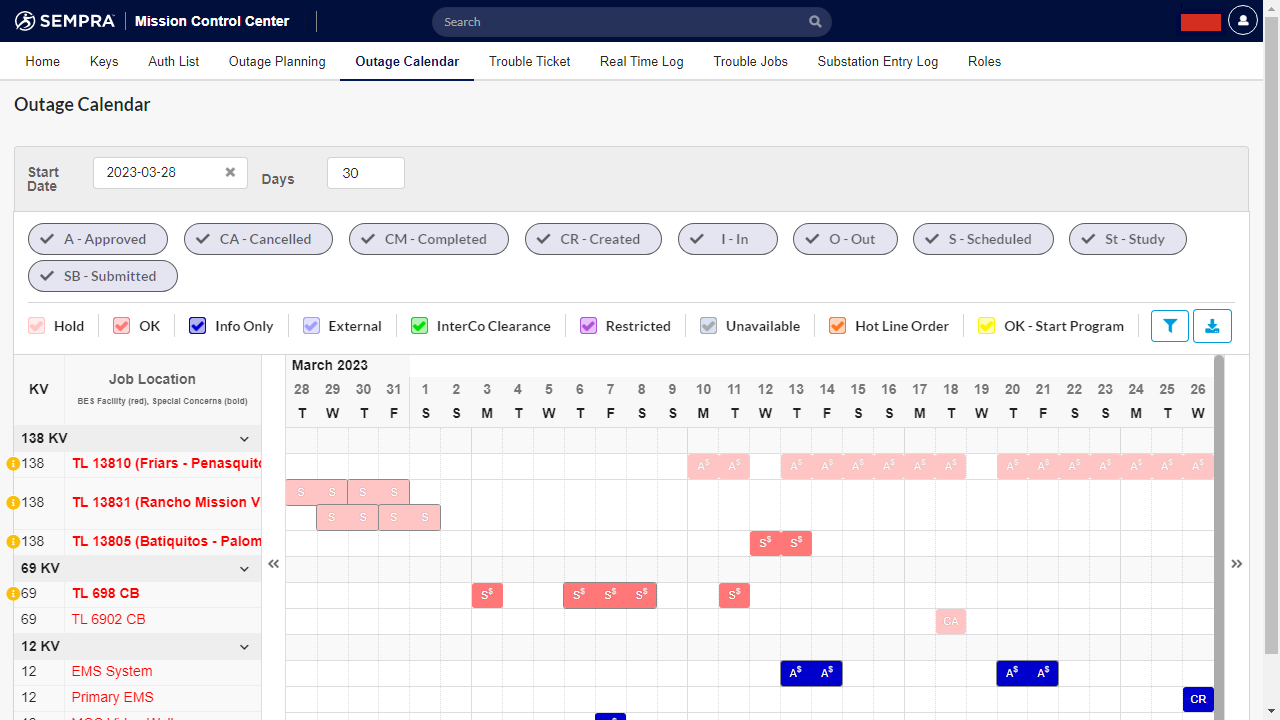1280x720 pixels.
Task: Open the user account icon
Action: (x=1242, y=20)
